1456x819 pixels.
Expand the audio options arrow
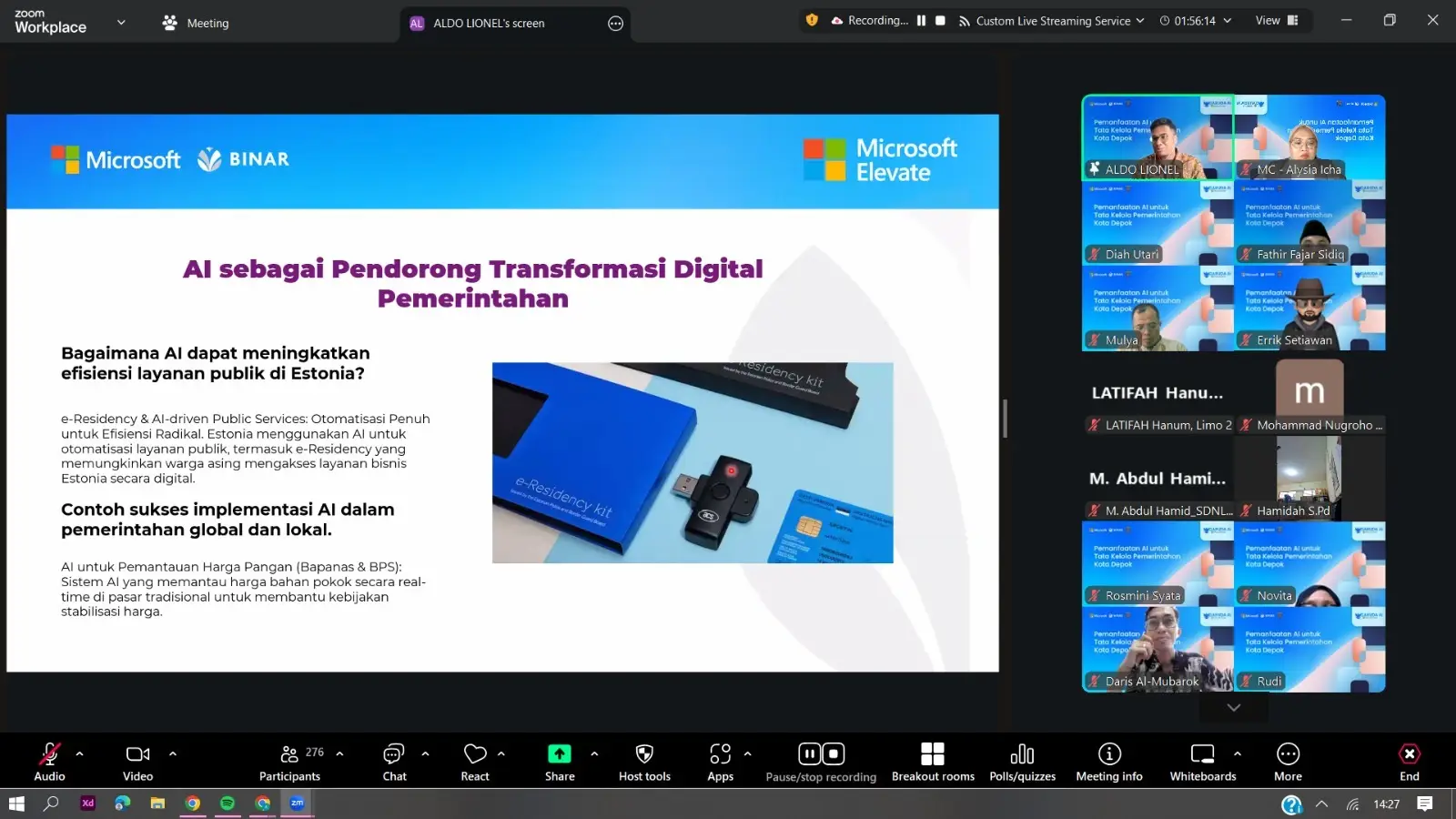(79, 753)
